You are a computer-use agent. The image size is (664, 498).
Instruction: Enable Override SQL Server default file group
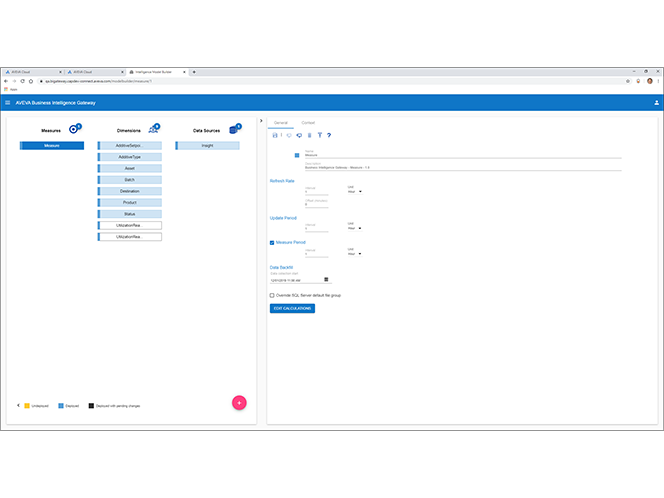(x=272, y=295)
